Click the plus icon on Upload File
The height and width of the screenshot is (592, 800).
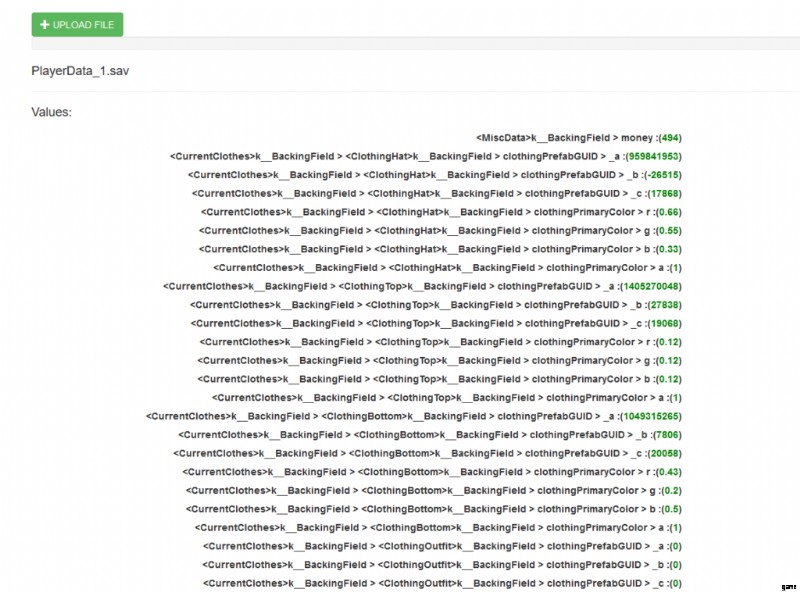point(45,24)
